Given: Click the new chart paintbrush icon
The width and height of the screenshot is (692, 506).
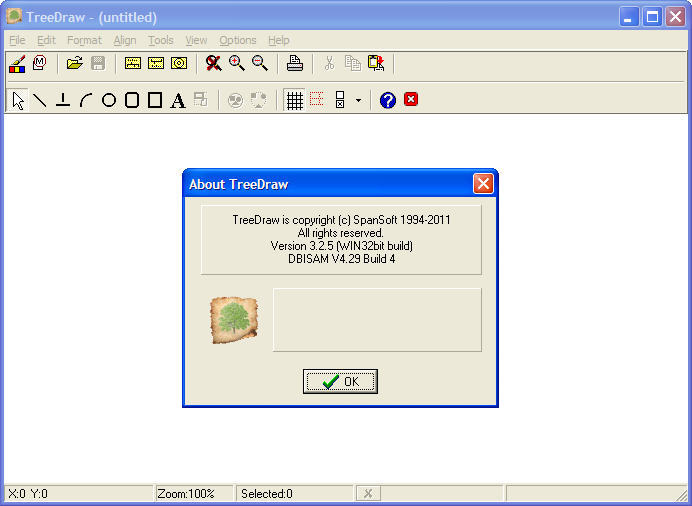Looking at the screenshot, I should click(17, 64).
